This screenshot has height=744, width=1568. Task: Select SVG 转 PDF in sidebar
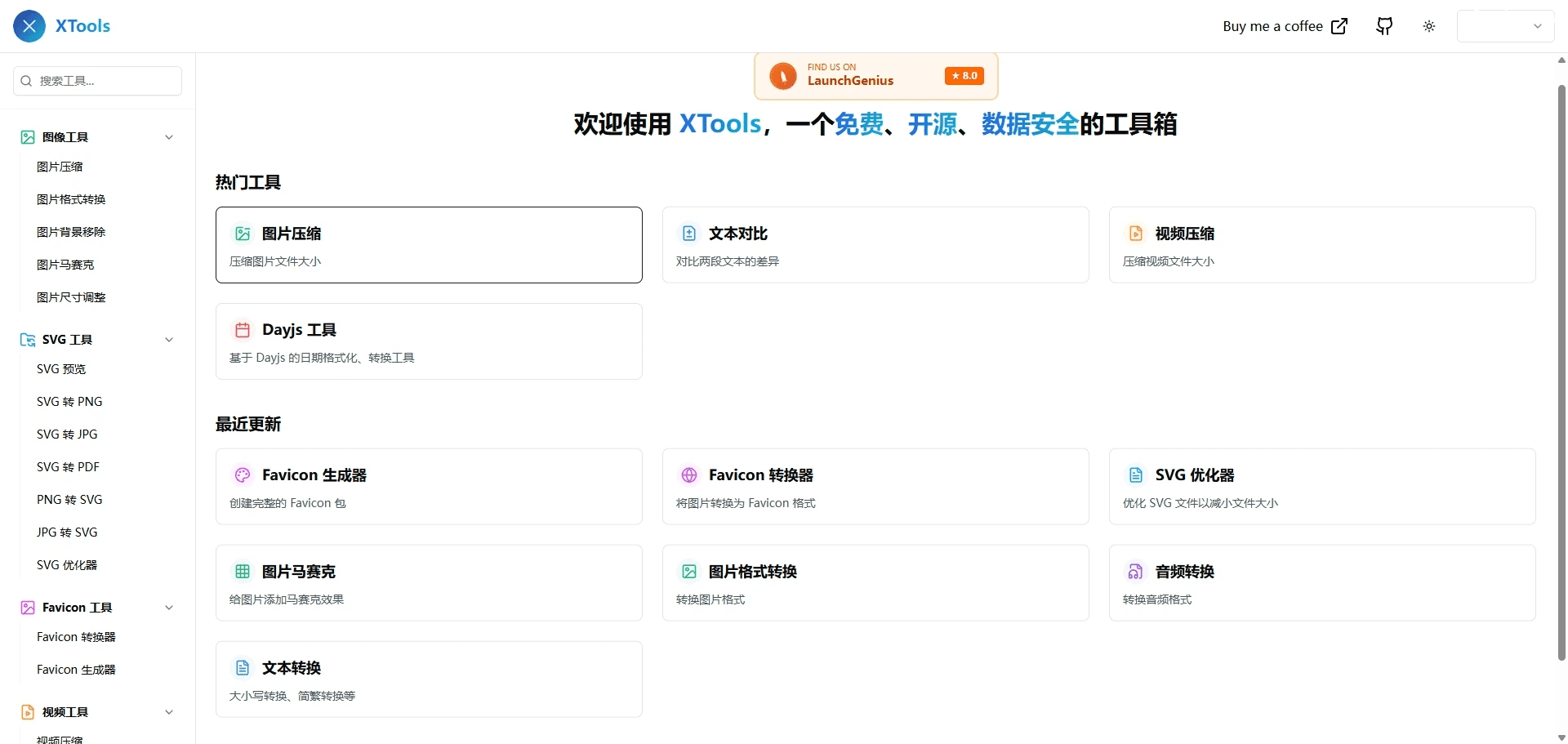(x=68, y=467)
